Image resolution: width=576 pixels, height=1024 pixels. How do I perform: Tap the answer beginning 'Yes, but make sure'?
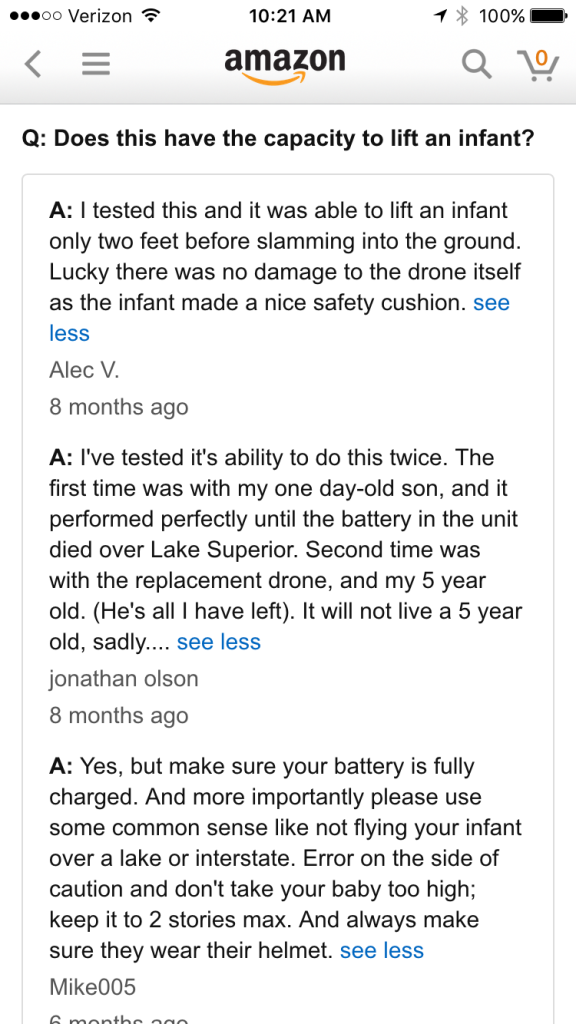pyautogui.click(x=285, y=858)
